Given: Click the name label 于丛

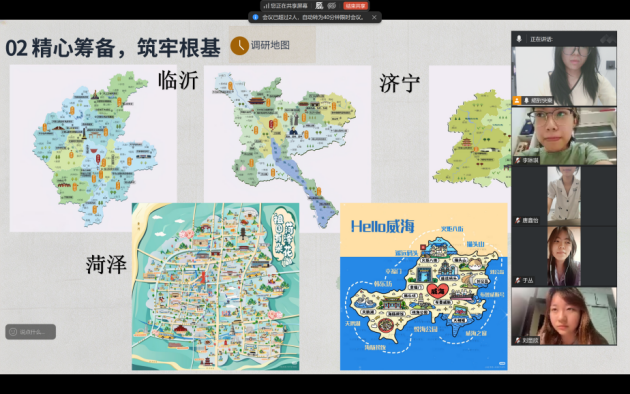Looking at the screenshot, I should (528, 280).
